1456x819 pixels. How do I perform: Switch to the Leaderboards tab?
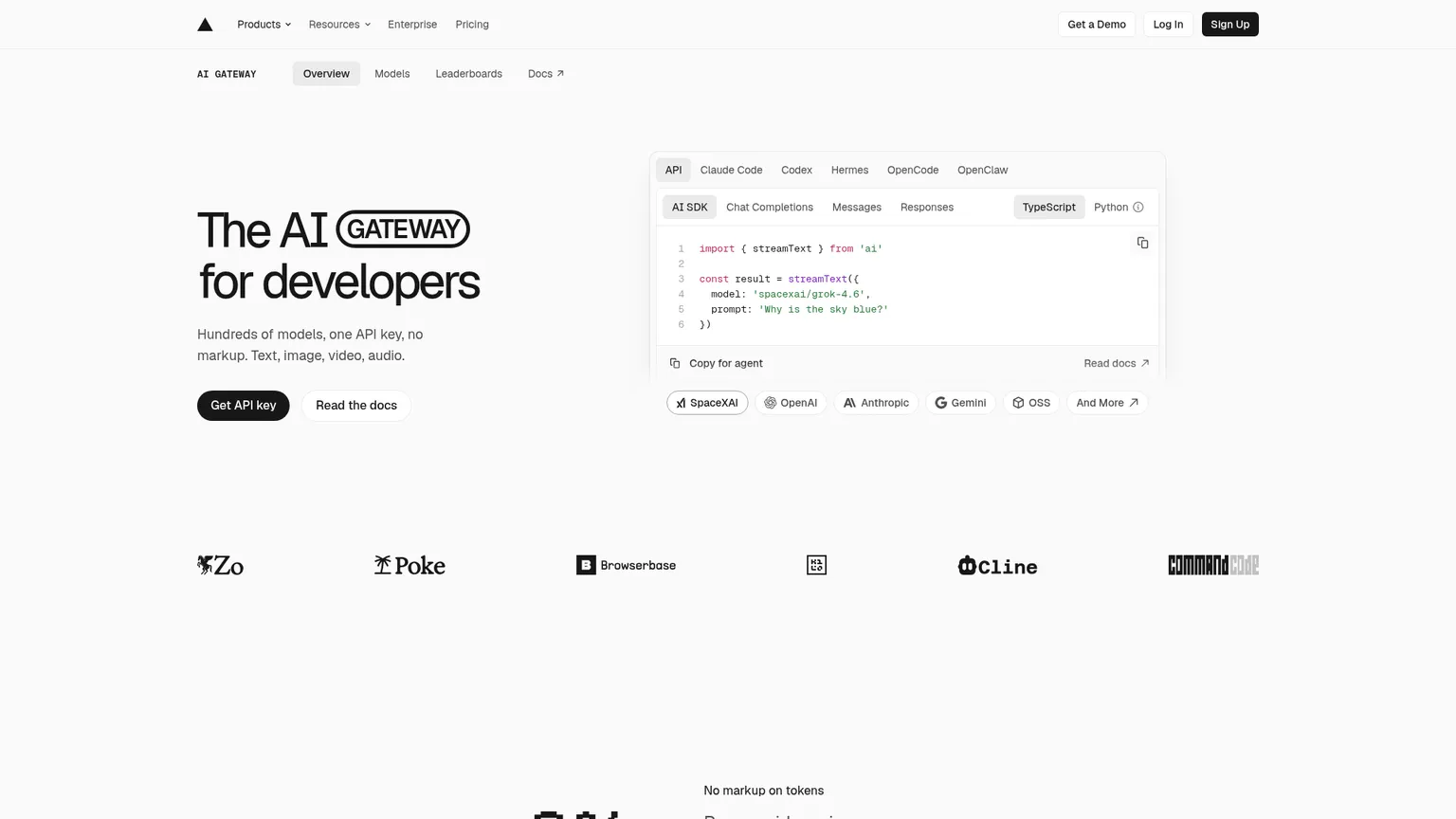[x=469, y=74]
